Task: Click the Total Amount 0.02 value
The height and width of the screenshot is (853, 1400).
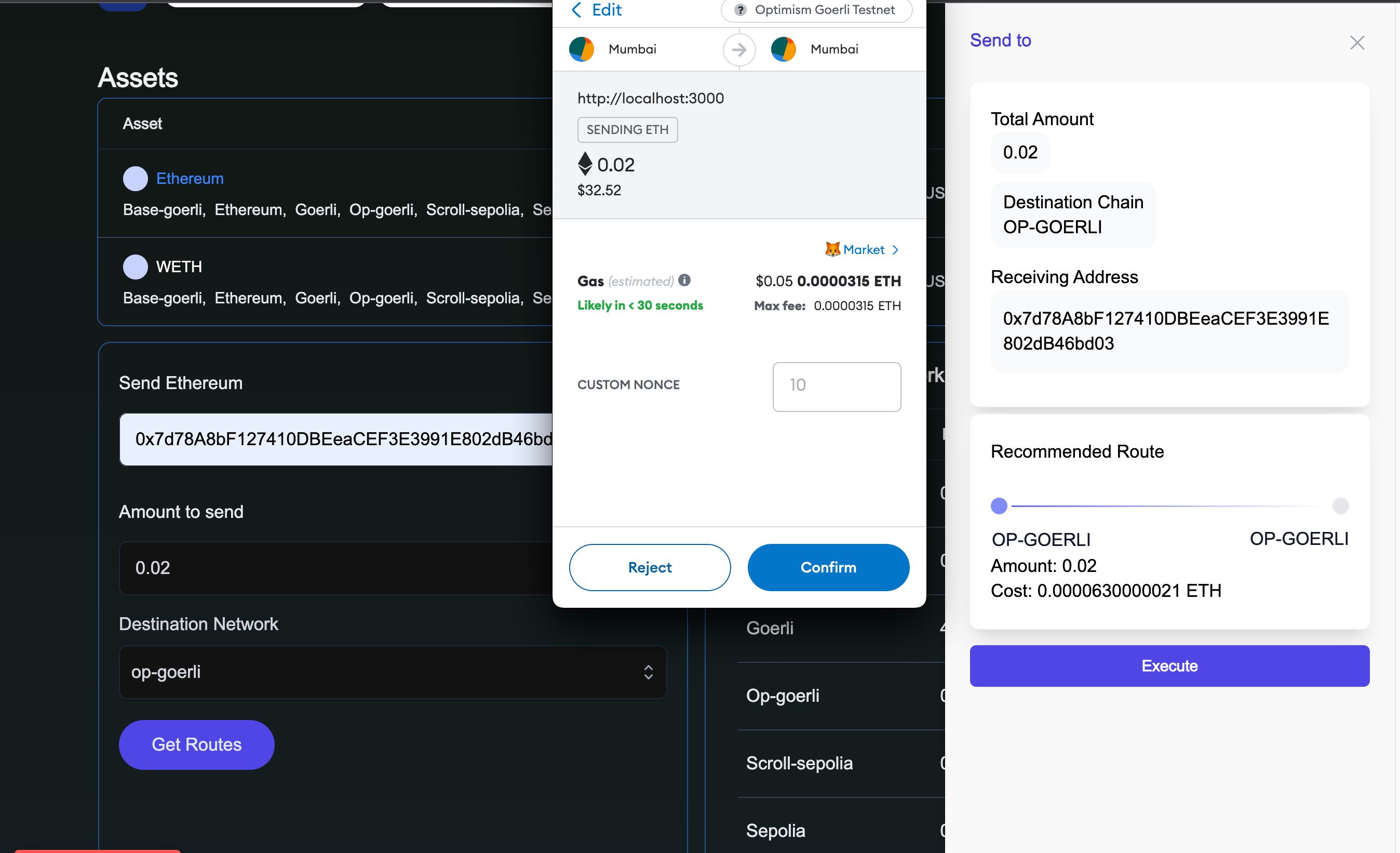Action: (x=1020, y=152)
